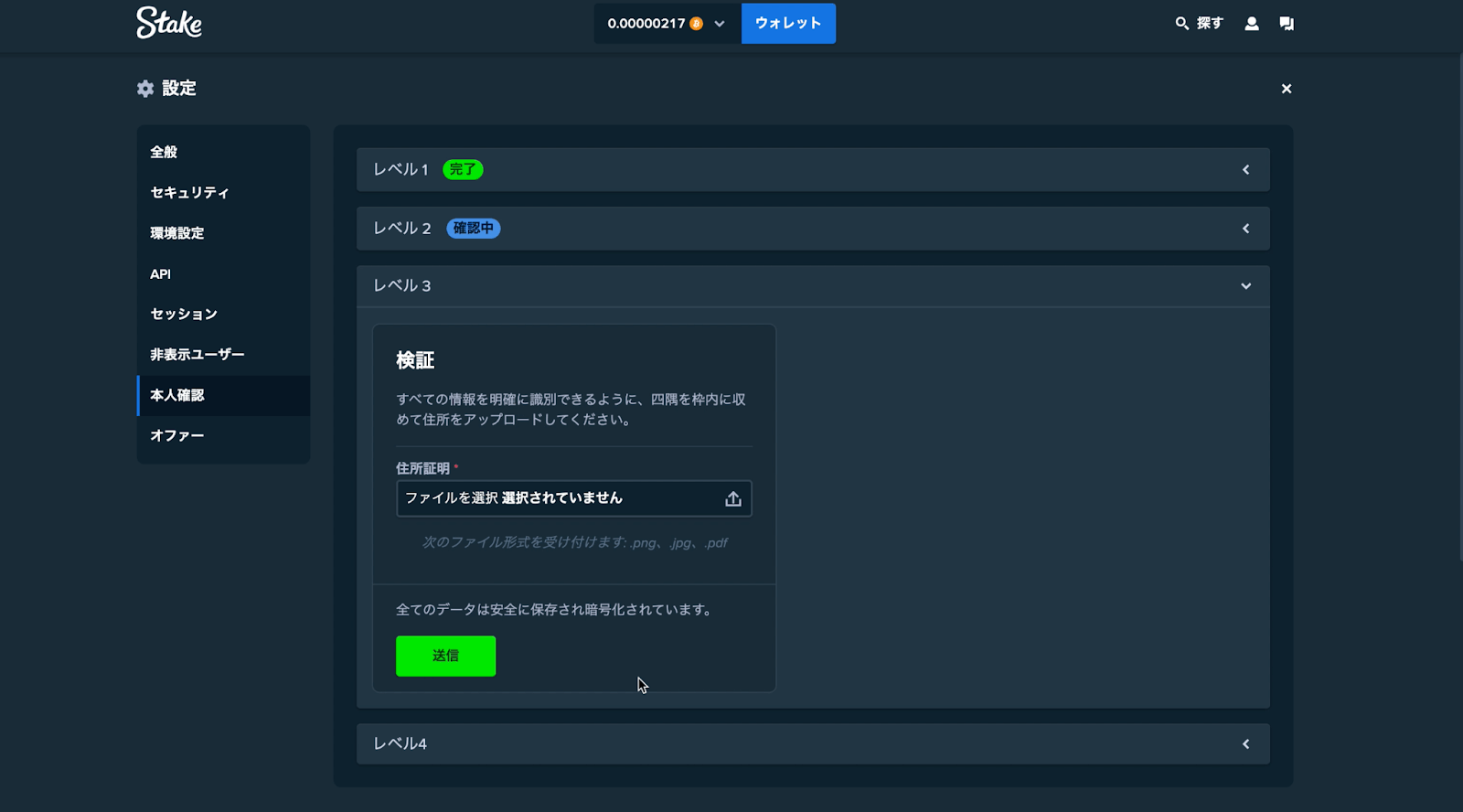The image size is (1463, 812).
Task: Open the API settings tab
Action: [x=223, y=273]
